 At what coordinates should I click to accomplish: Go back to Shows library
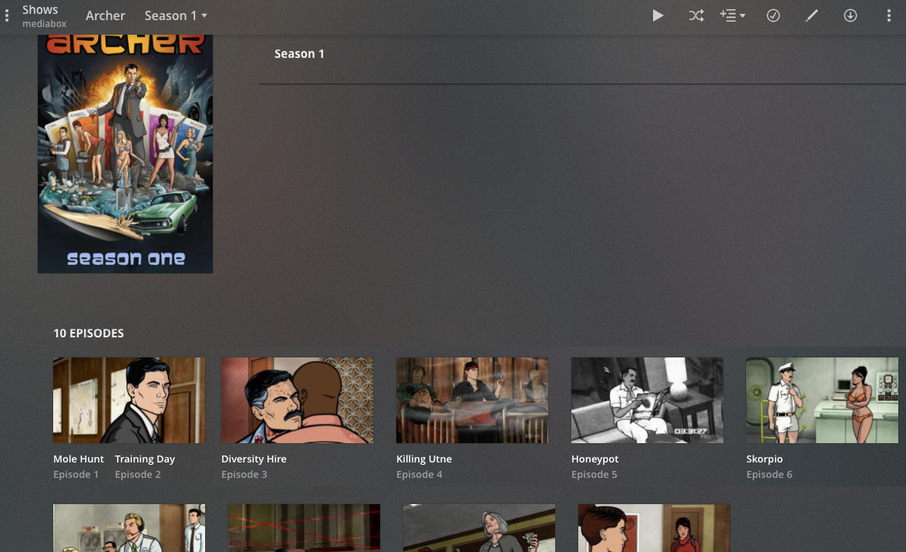pyautogui.click(x=40, y=10)
